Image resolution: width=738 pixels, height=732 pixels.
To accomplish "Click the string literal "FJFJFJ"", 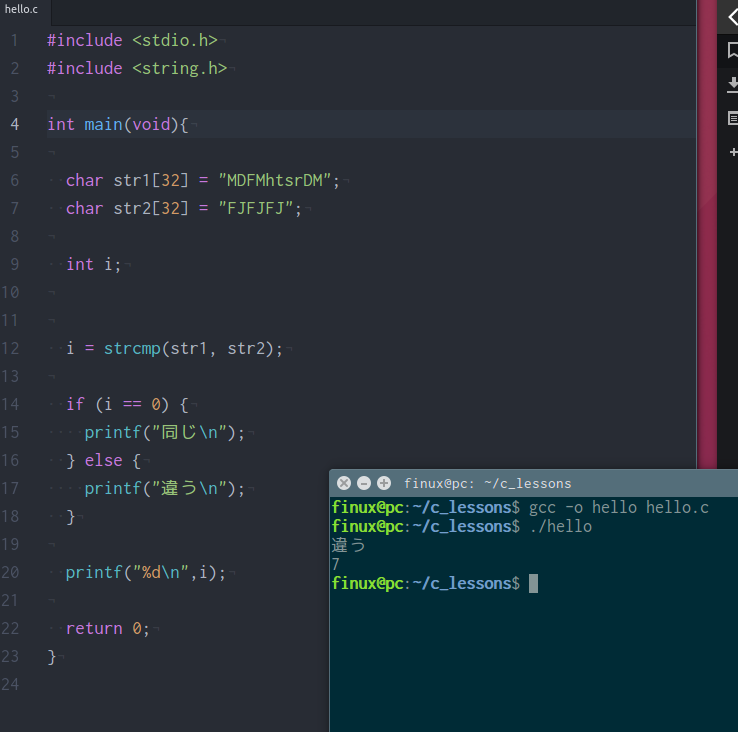I will [x=256, y=208].
